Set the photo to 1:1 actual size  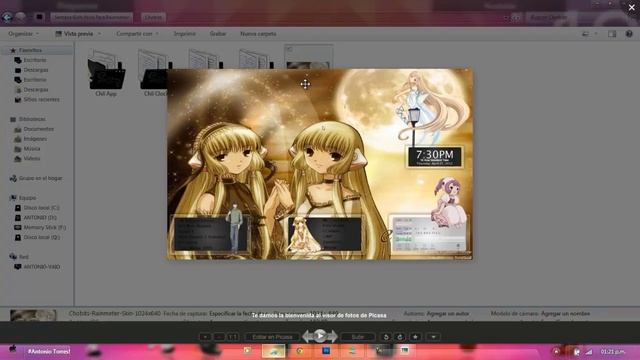[x=233, y=337]
